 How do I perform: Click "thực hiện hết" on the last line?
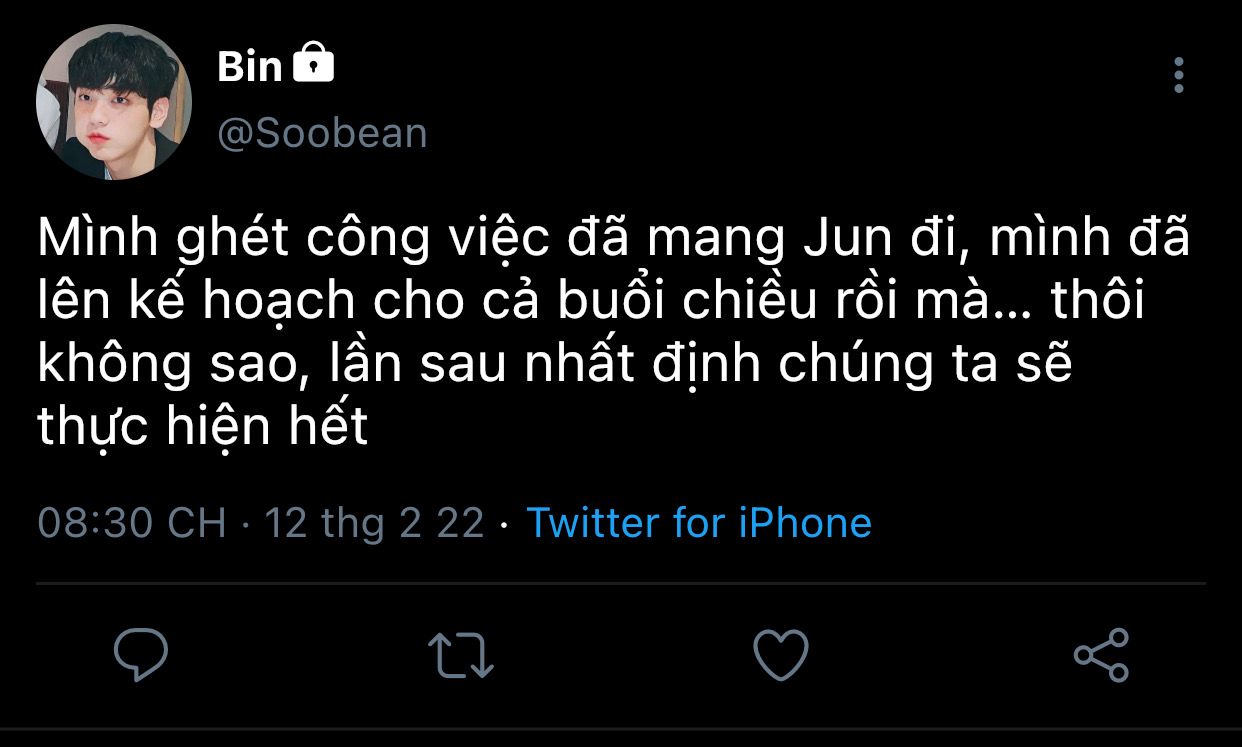[203, 428]
